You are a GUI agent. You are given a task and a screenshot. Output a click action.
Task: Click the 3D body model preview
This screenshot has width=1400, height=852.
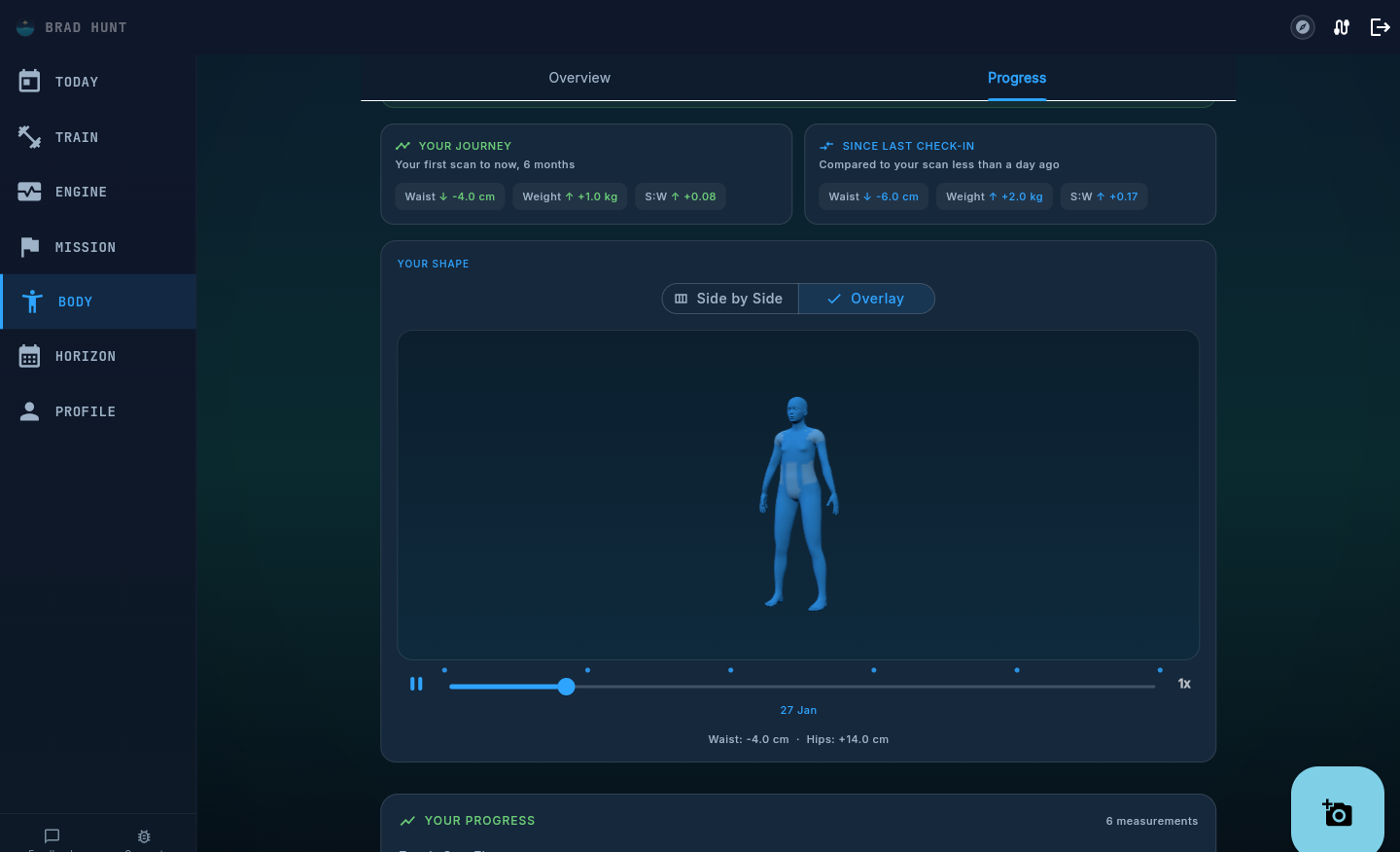[798, 495]
